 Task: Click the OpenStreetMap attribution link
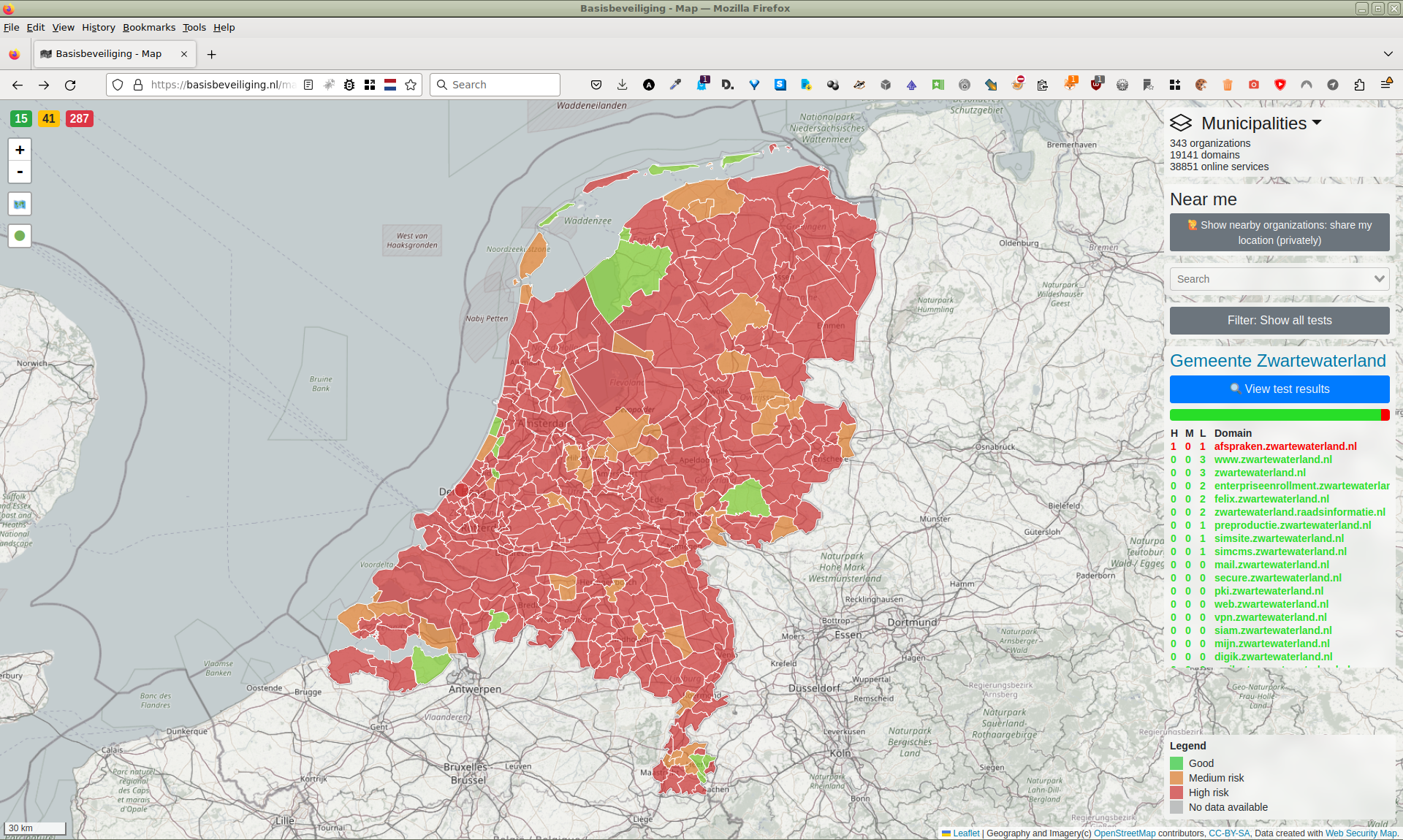[1125, 833]
